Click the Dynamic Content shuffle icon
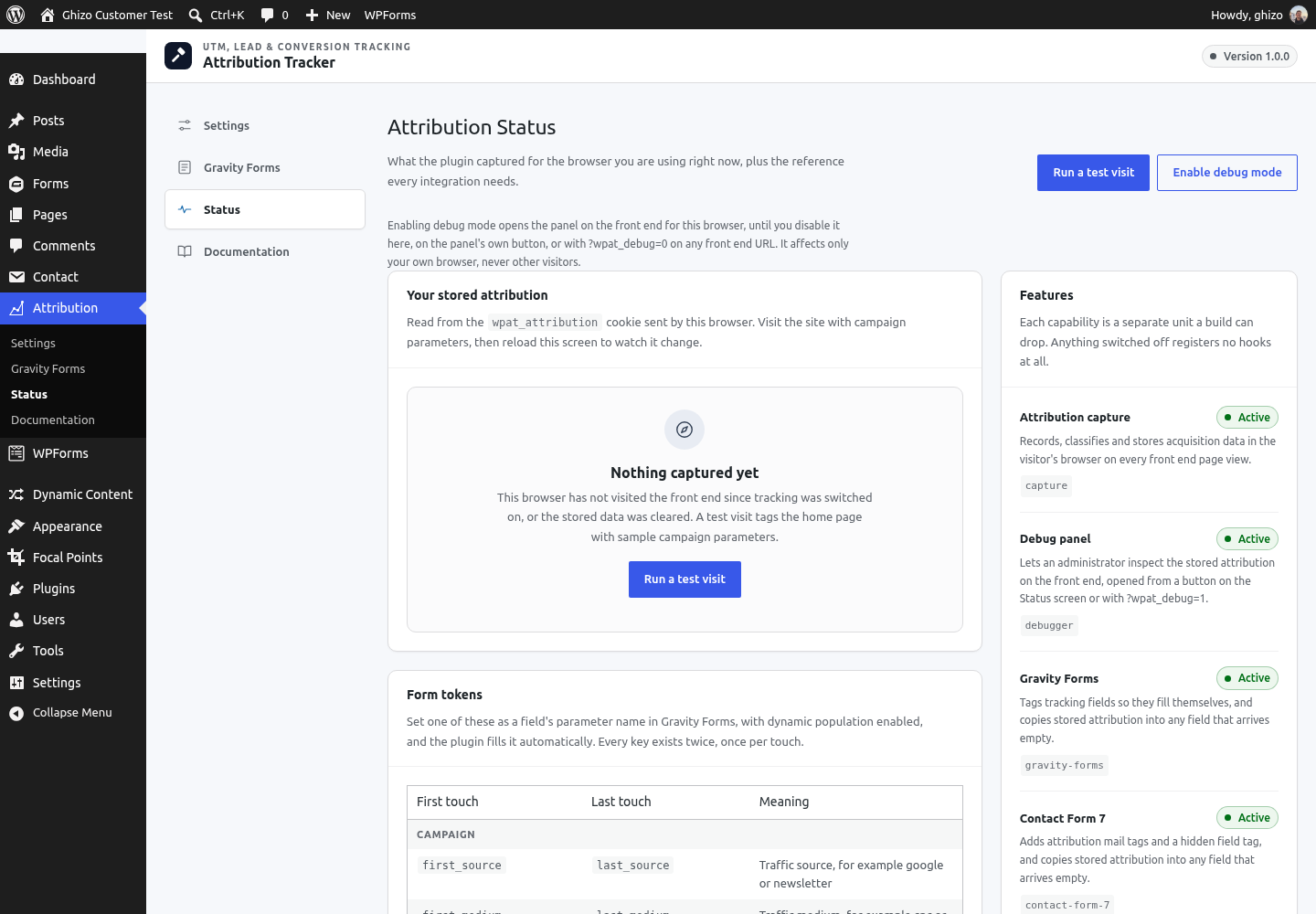Image resolution: width=1316 pixels, height=914 pixels. tap(16, 494)
